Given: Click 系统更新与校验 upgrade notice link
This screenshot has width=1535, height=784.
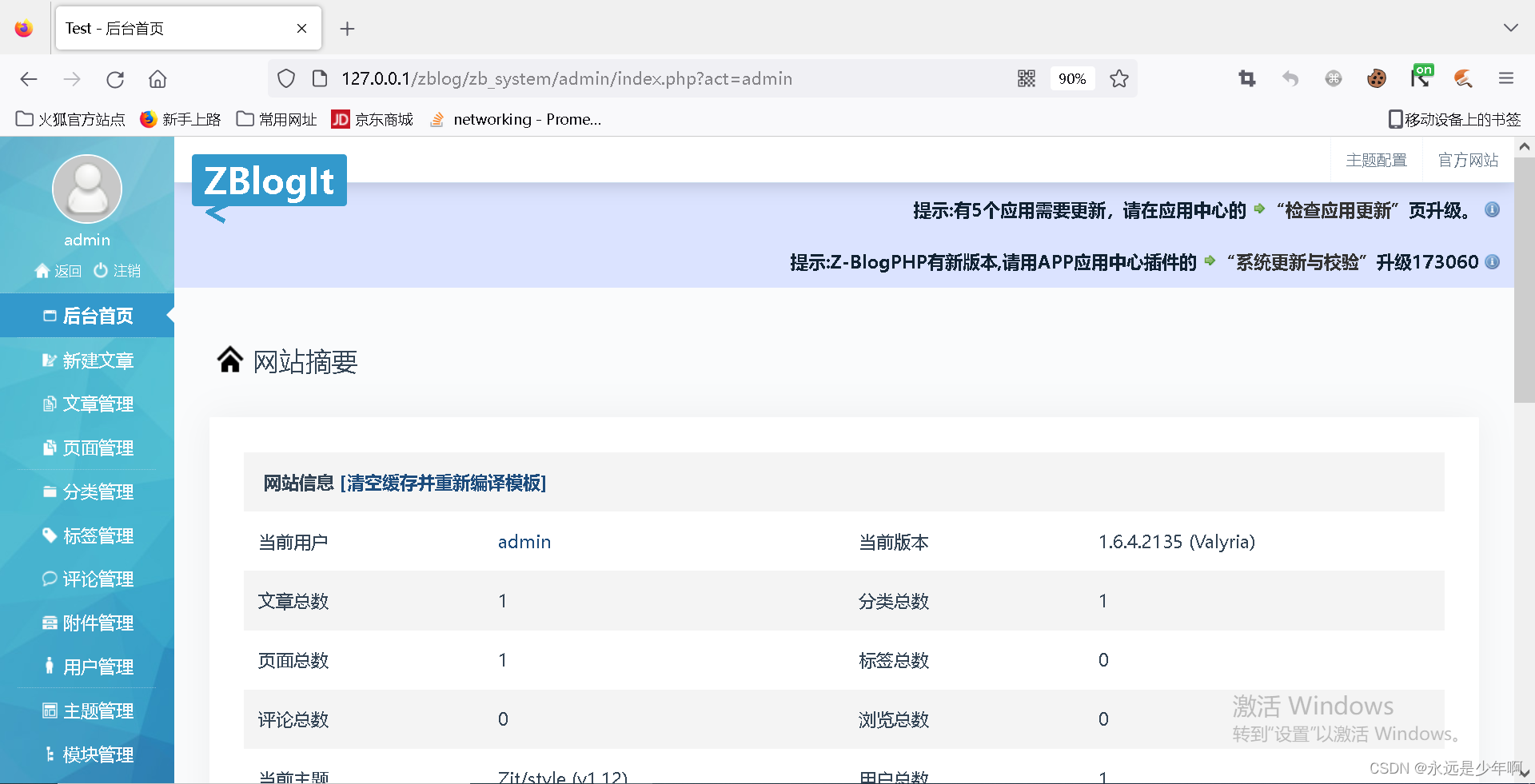Looking at the screenshot, I should 1297,262.
